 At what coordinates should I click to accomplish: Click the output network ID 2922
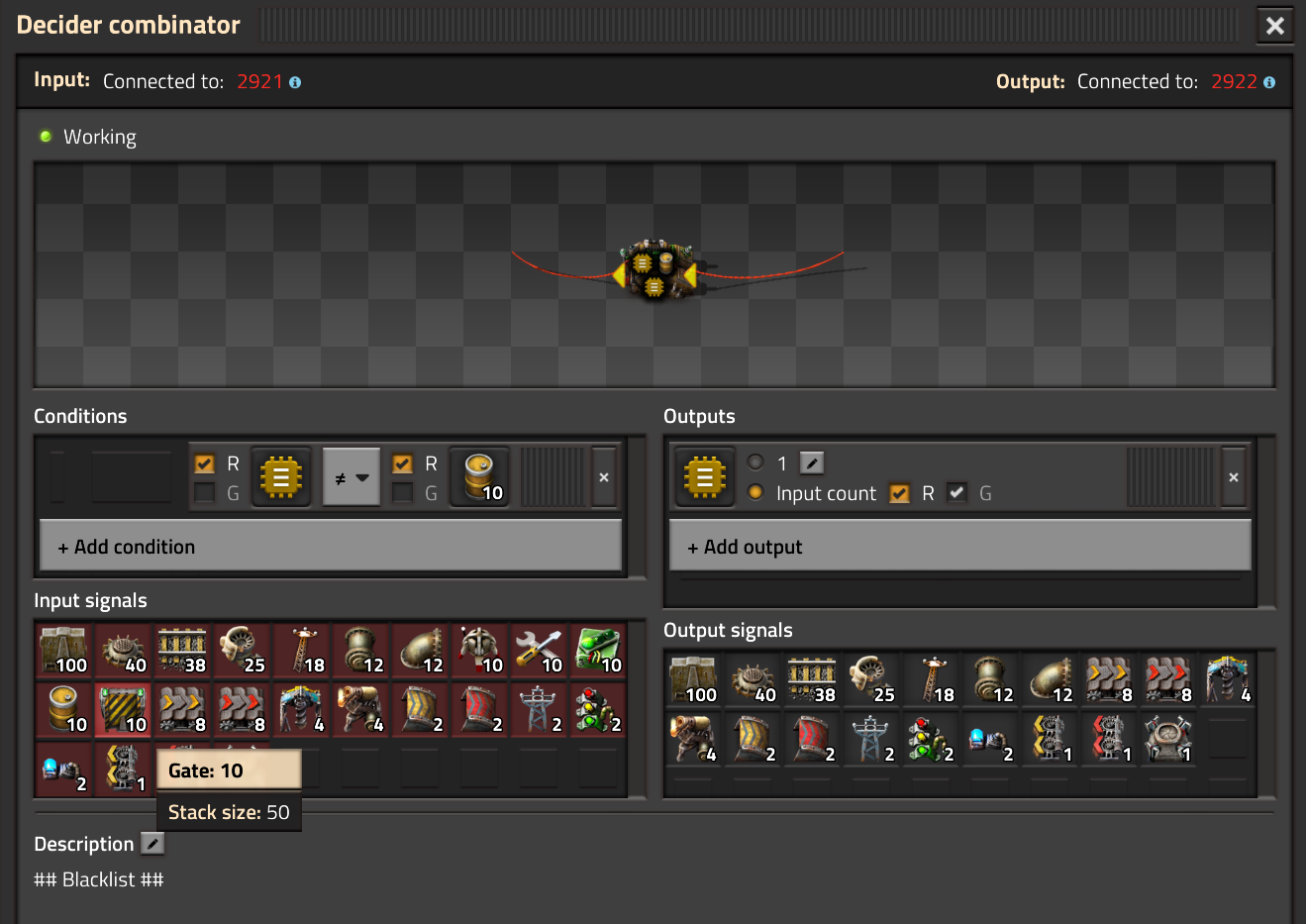click(1234, 82)
